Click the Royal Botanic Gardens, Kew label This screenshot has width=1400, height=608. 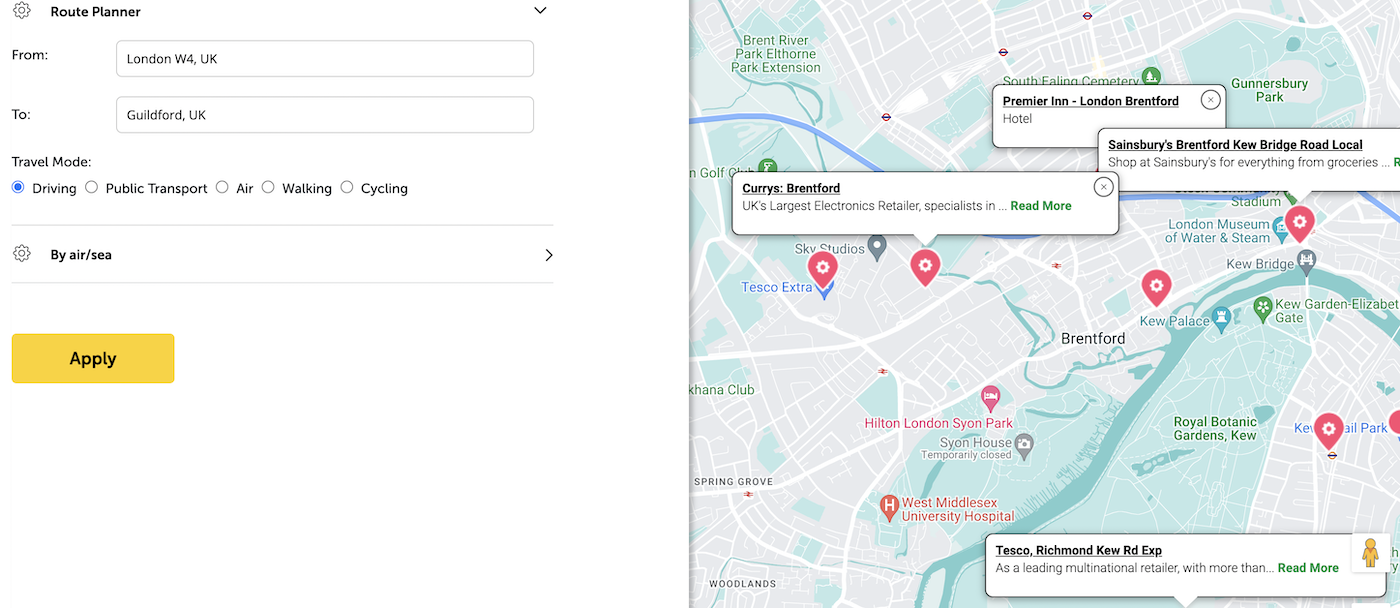1215,429
